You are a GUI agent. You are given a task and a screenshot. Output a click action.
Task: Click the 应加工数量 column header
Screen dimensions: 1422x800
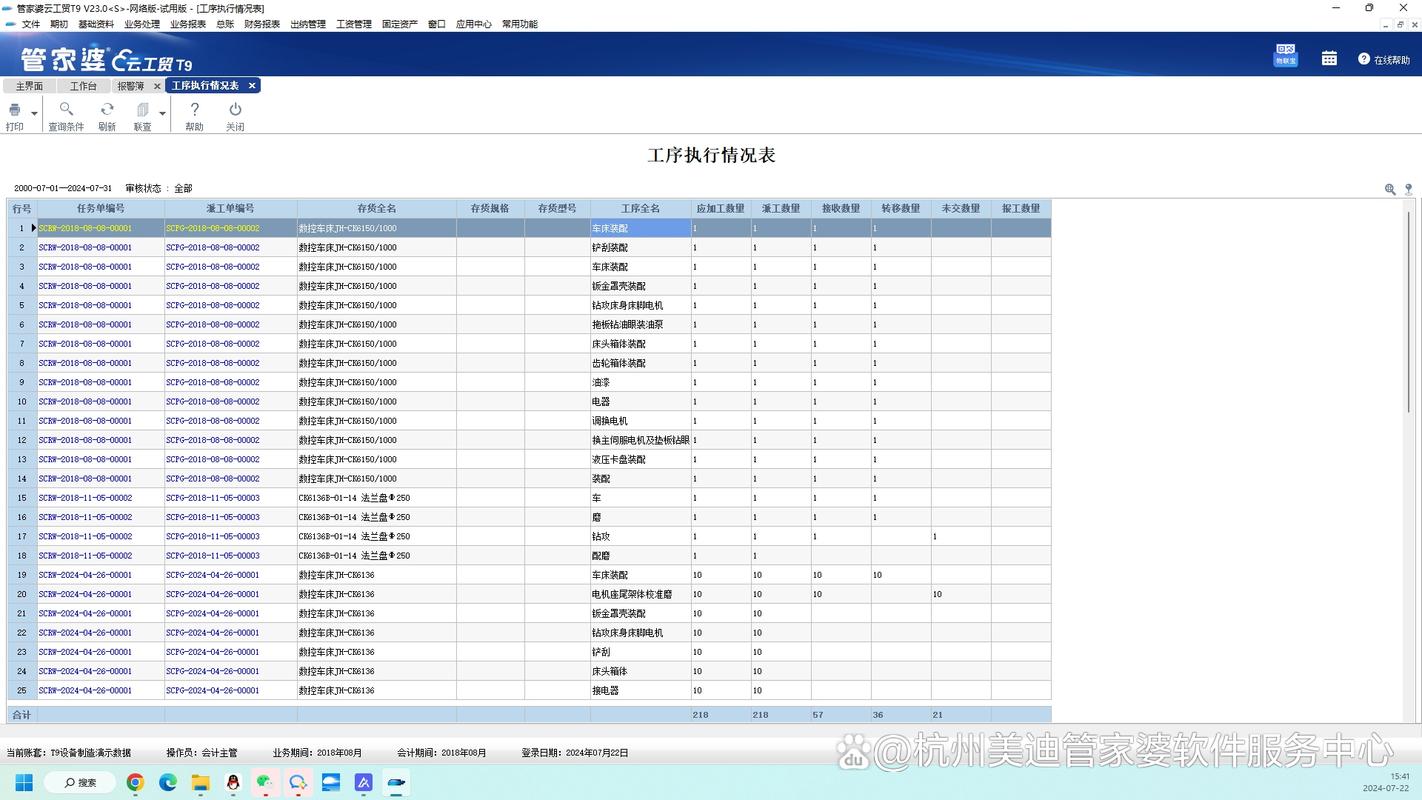[721, 209]
